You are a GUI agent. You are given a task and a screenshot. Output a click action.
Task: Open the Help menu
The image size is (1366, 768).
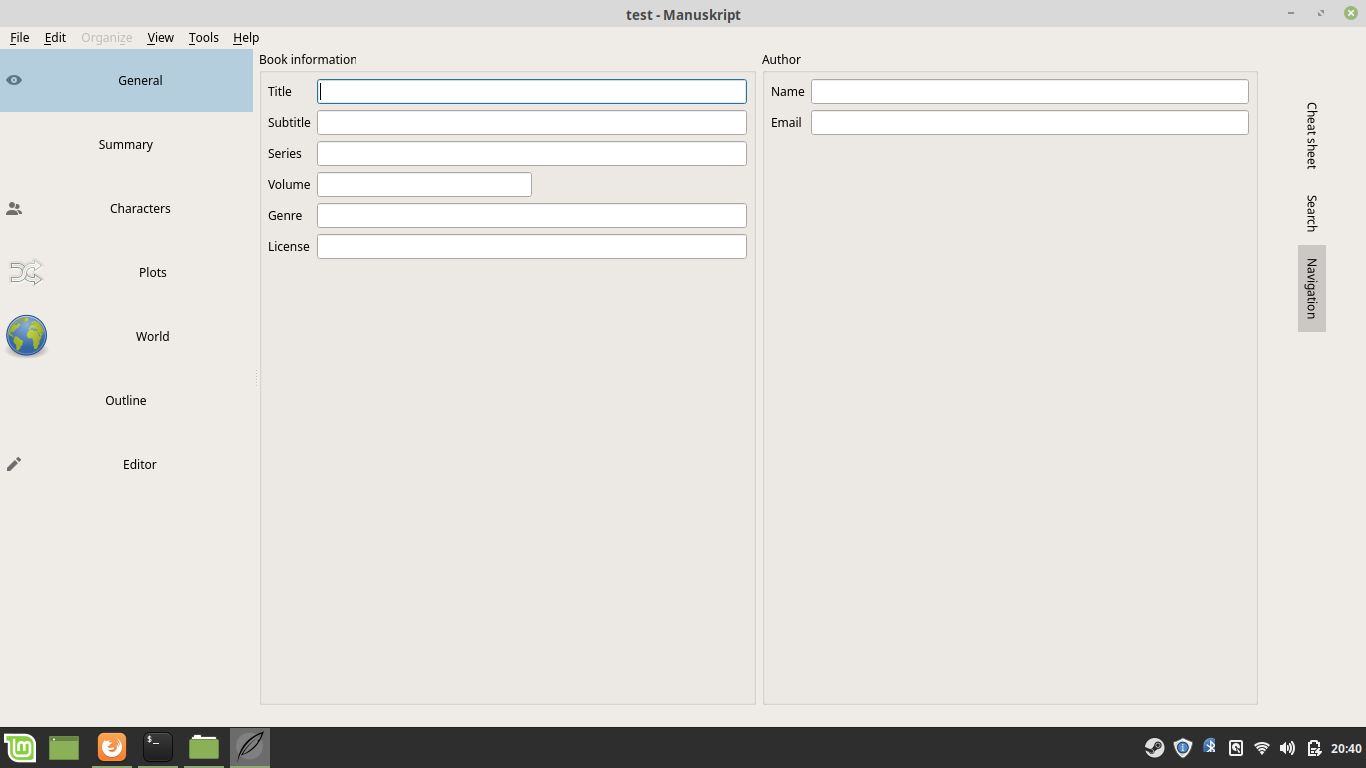(x=246, y=37)
